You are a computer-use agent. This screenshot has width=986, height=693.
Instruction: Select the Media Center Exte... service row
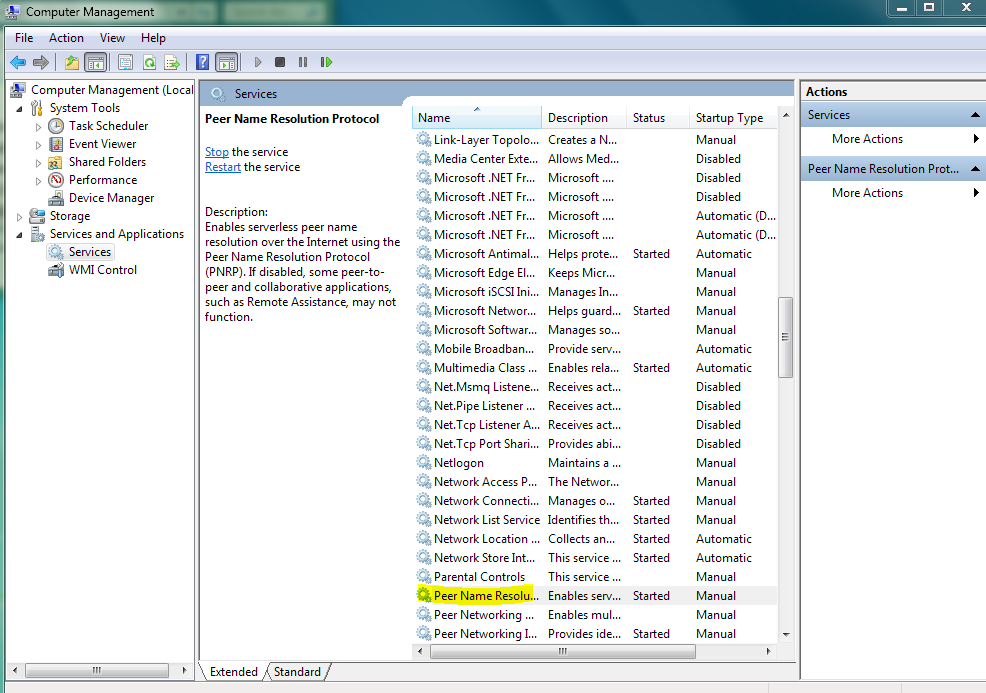(595, 158)
